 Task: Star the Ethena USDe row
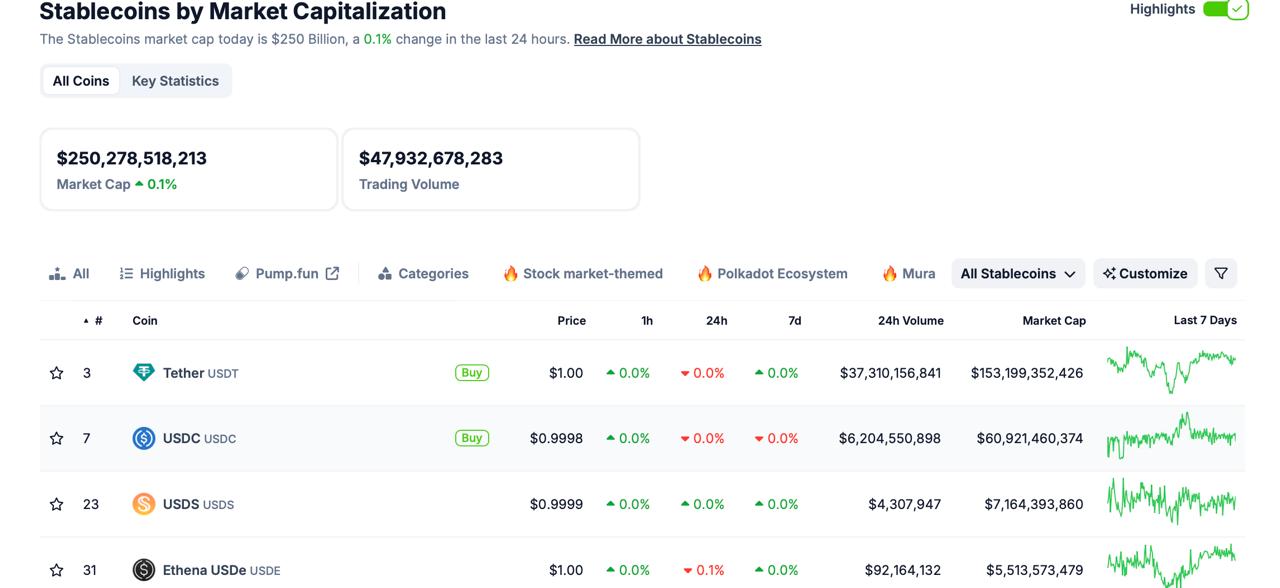click(57, 570)
